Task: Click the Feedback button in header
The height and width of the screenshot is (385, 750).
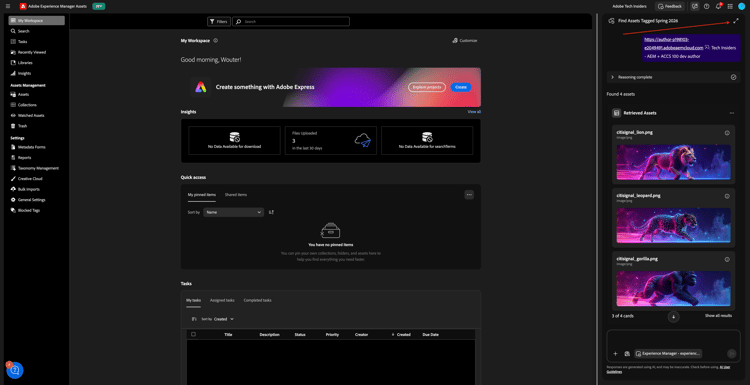Action: (670, 6)
